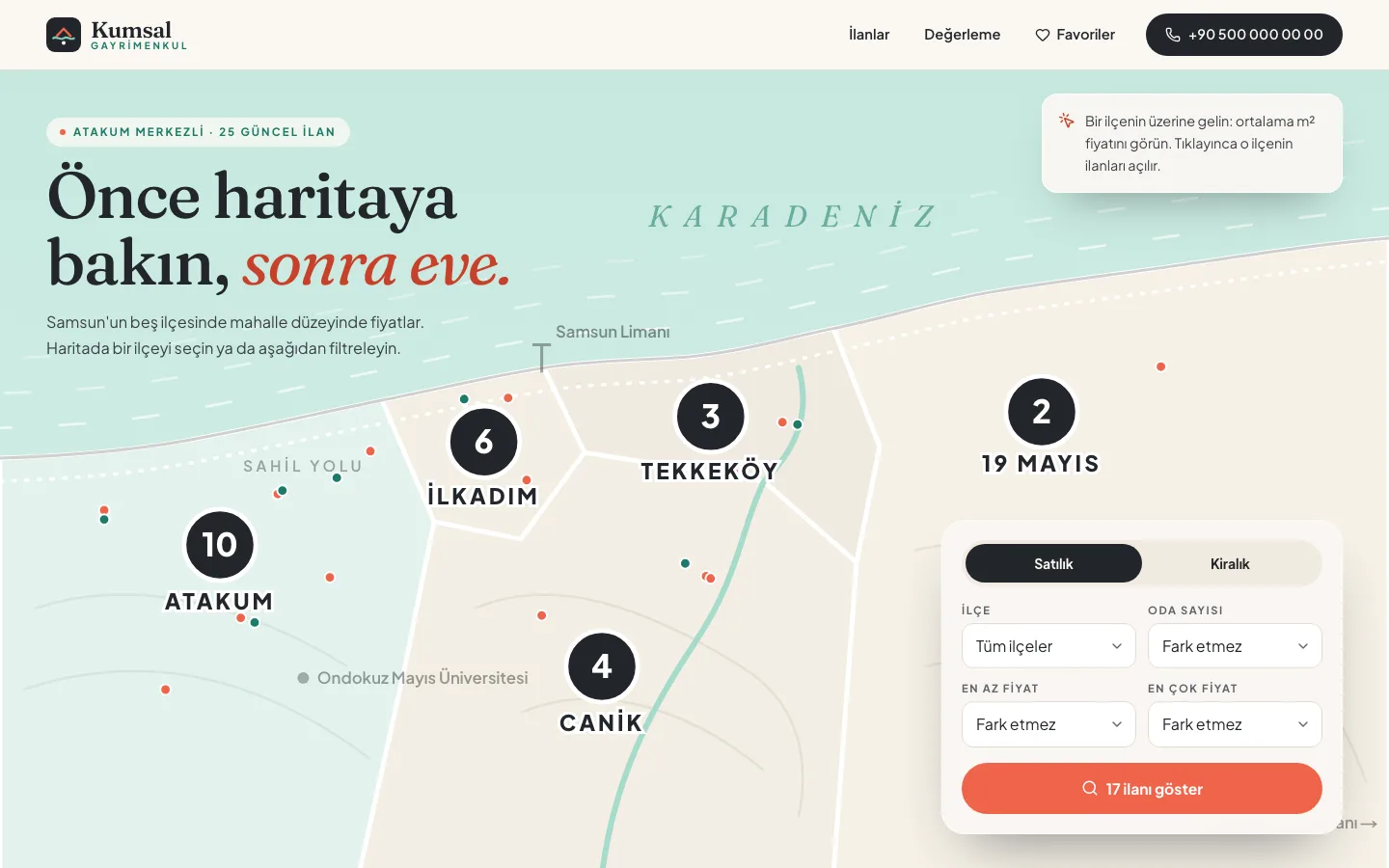Open Favoriler from the top menu
The width and height of the screenshot is (1389, 868).
pos(1075,35)
